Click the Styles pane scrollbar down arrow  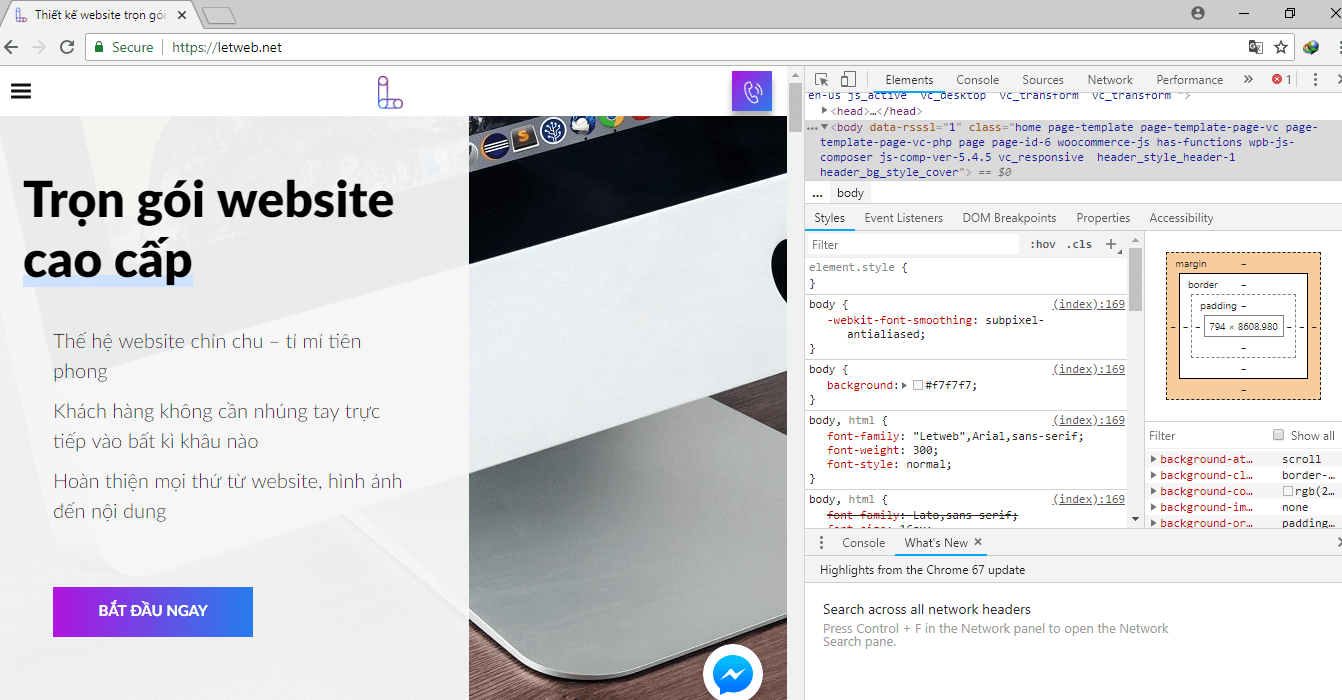tap(1135, 519)
